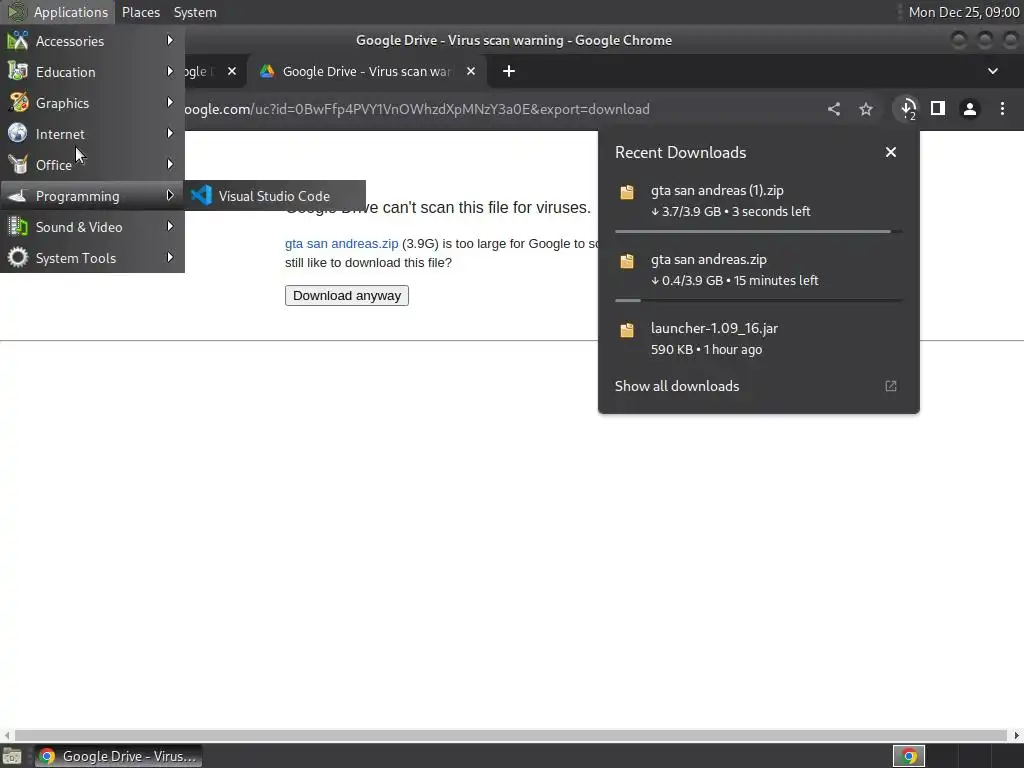Image resolution: width=1024 pixels, height=768 pixels.
Task: Click the Chrome downloads toolbar icon
Action: (x=908, y=109)
